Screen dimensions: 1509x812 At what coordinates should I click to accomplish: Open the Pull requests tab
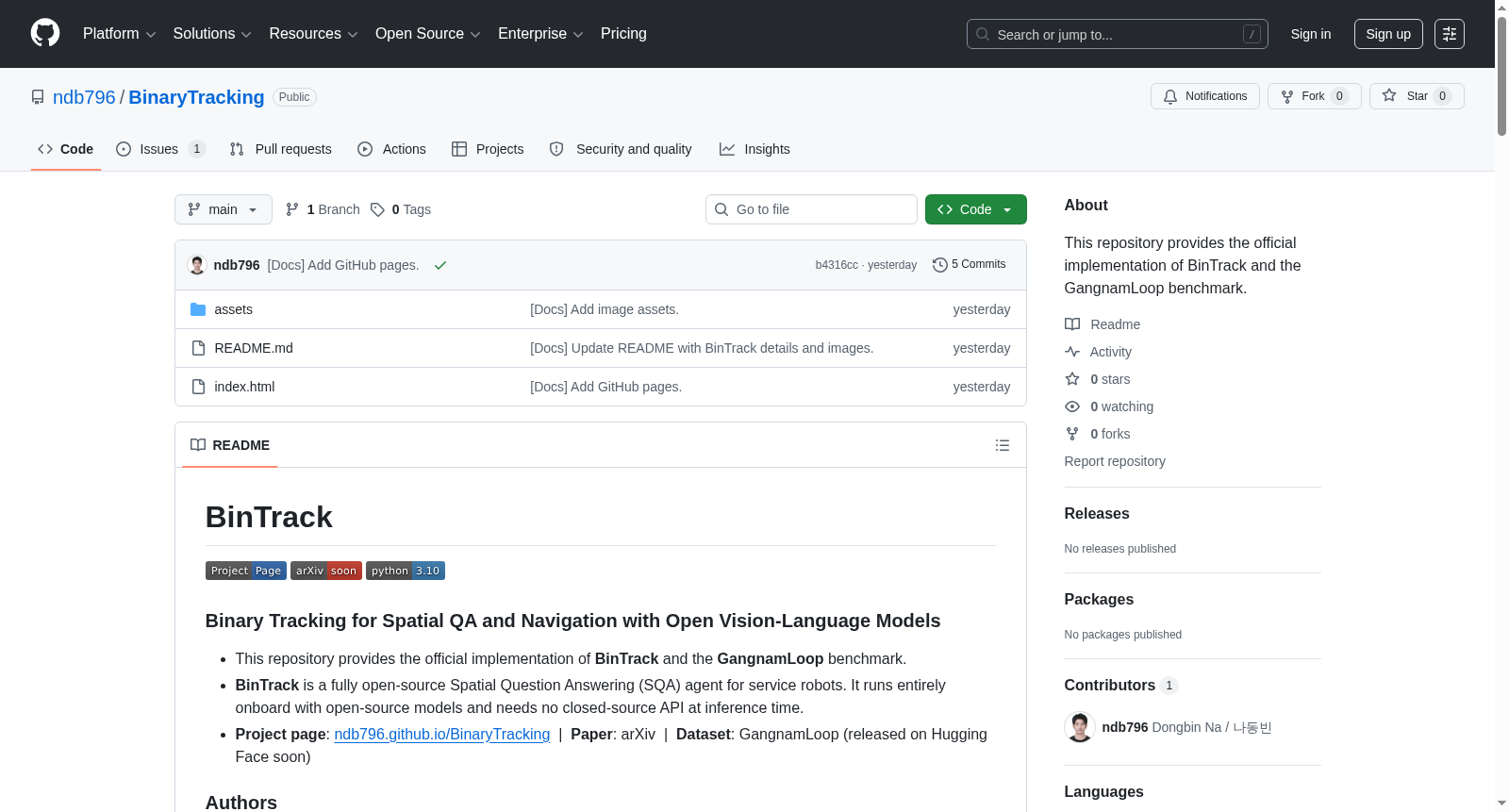pos(281,149)
